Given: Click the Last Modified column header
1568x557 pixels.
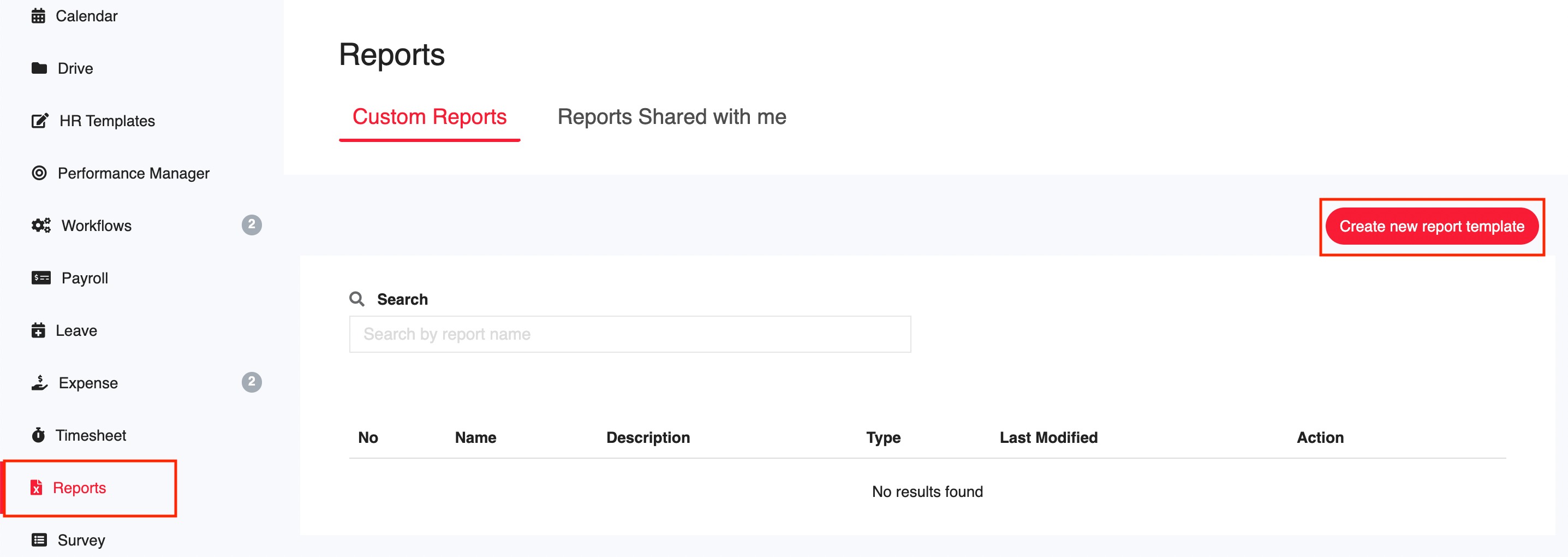Looking at the screenshot, I should tap(1048, 437).
